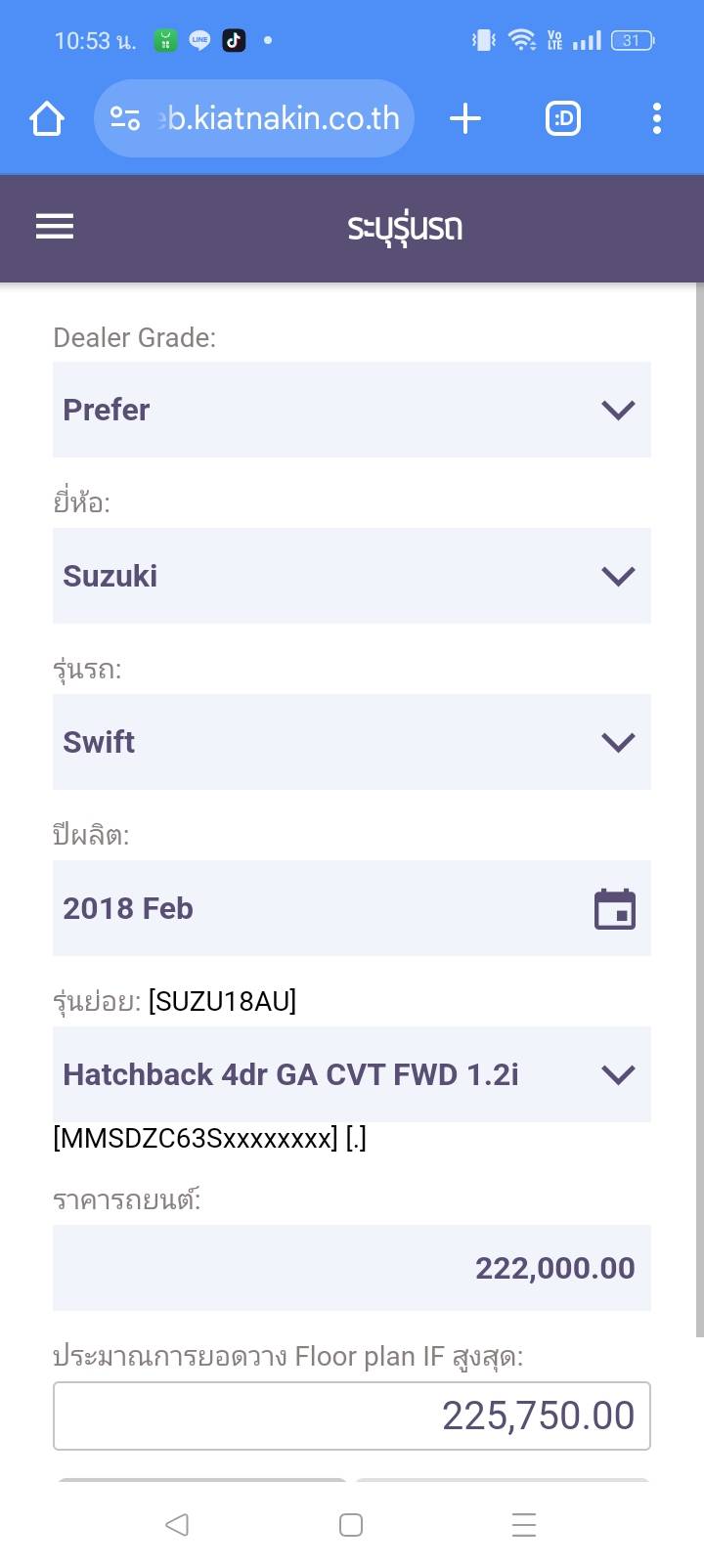This screenshot has height=1568, width=704.
Task: Click the 2018 Feb production date field
Action: (313, 909)
